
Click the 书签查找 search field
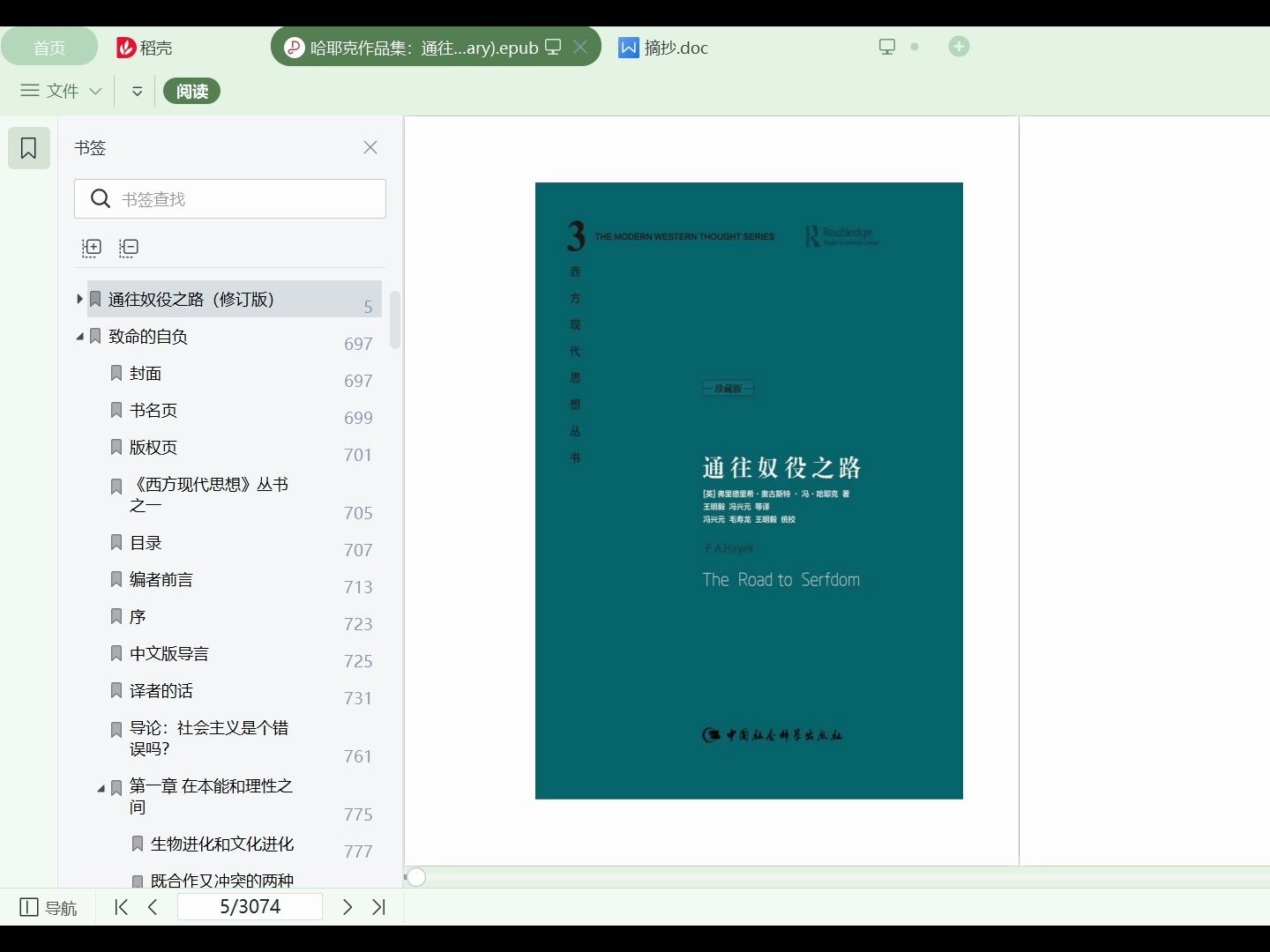230,199
